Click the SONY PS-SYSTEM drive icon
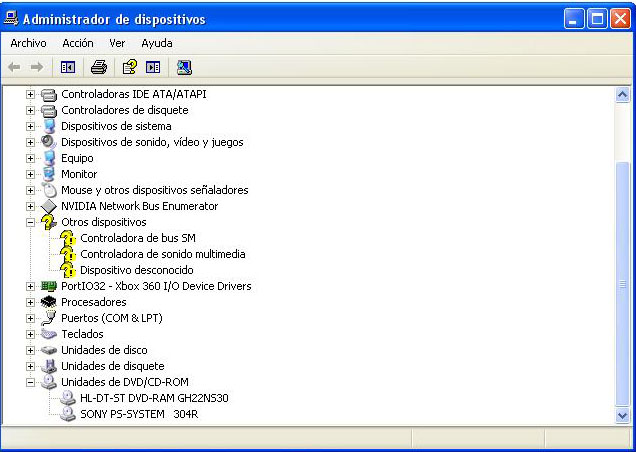 pos(68,414)
